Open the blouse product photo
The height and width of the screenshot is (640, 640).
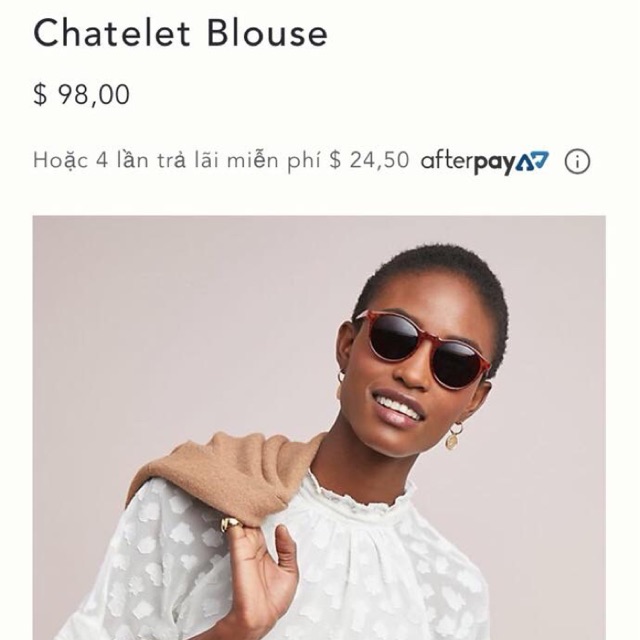coord(319,427)
